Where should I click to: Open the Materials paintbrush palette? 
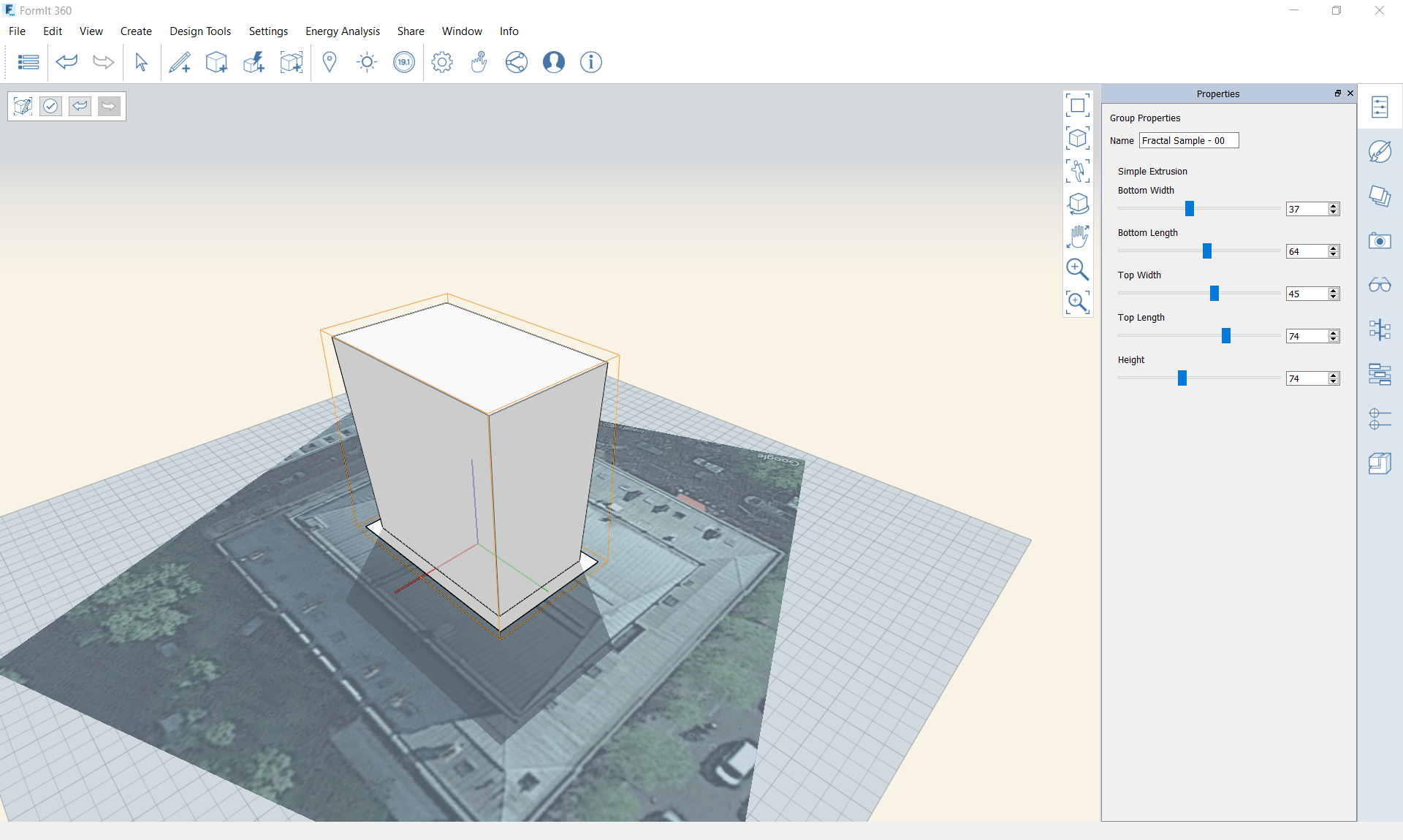[x=1380, y=152]
